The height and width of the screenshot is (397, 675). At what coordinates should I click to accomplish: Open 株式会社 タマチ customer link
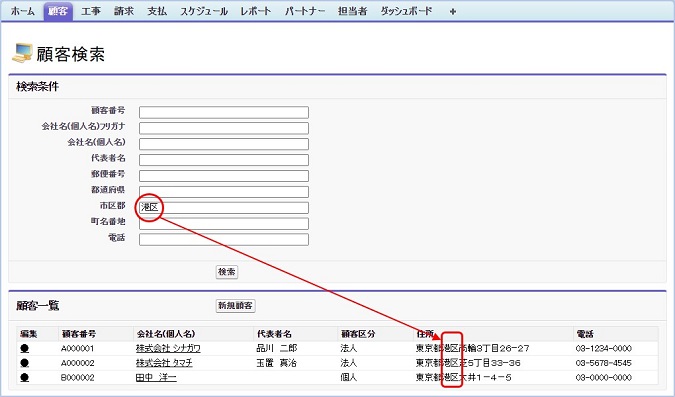(x=164, y=363)
